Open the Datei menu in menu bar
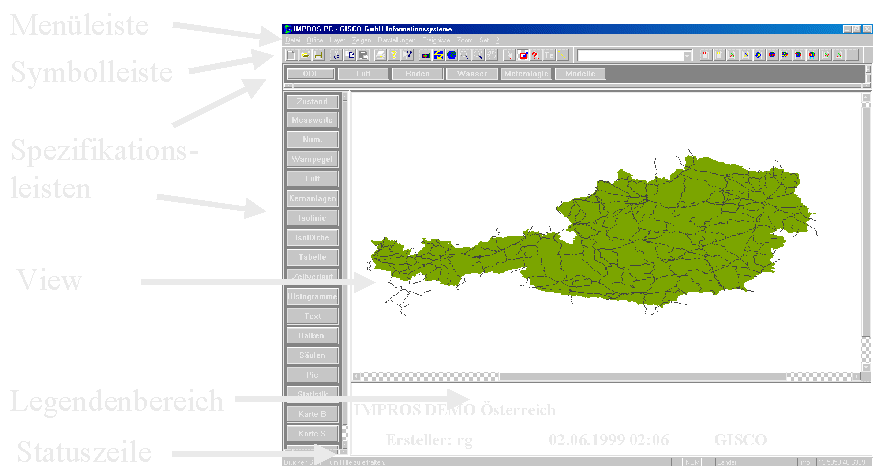Viewport: 873px width, 474px height. 291,41
